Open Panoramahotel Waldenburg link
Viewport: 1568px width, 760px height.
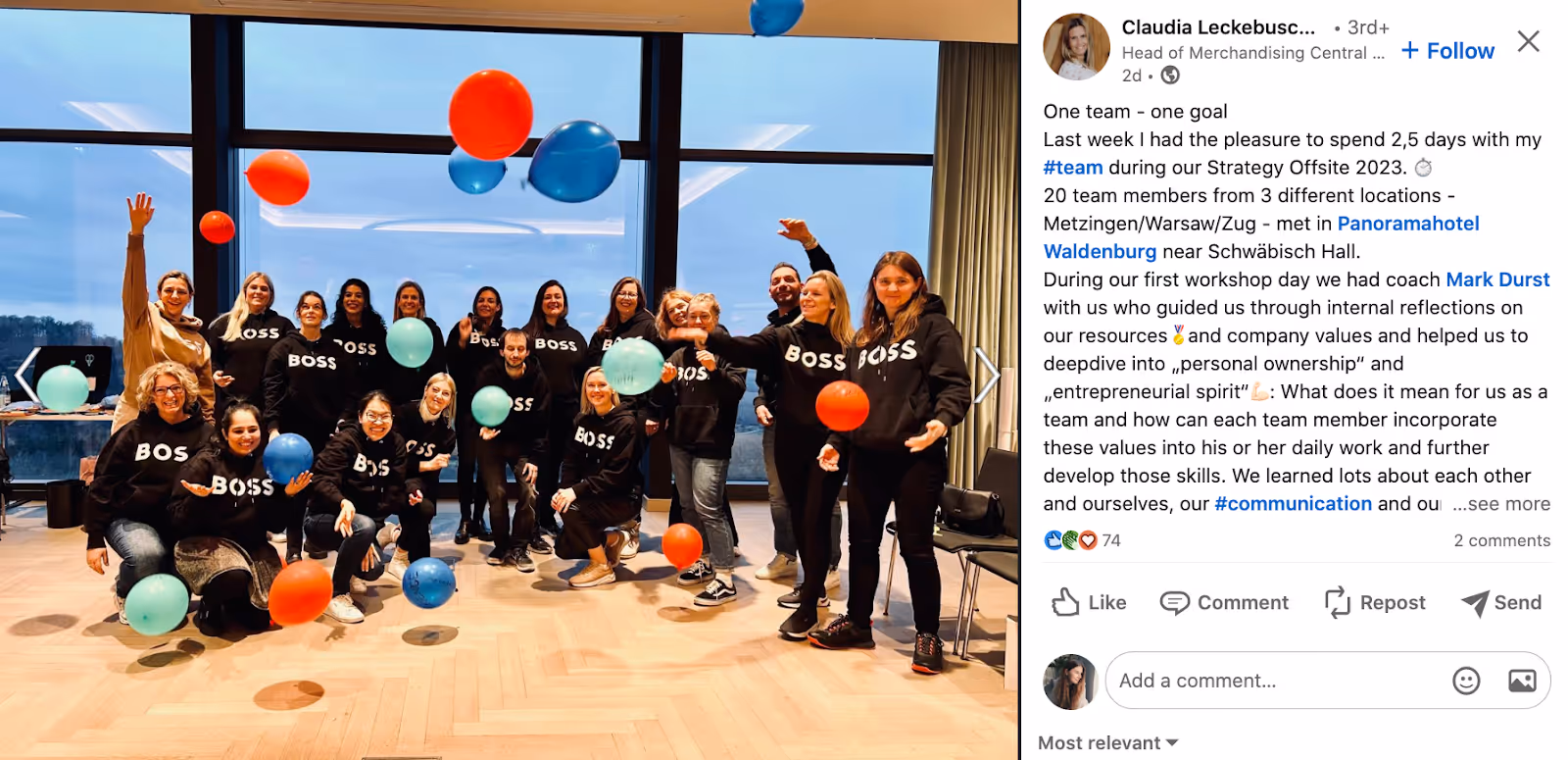point(1261,237)
